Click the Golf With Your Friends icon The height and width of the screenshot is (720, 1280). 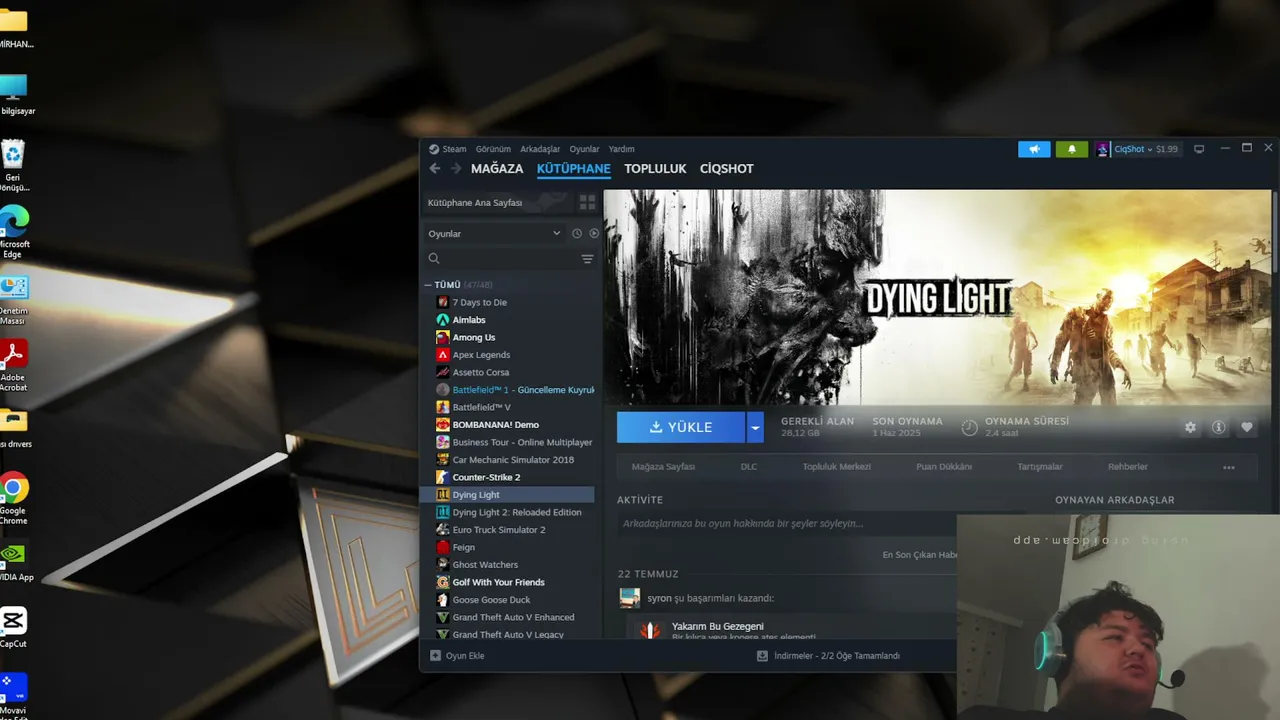coord(443,582)
